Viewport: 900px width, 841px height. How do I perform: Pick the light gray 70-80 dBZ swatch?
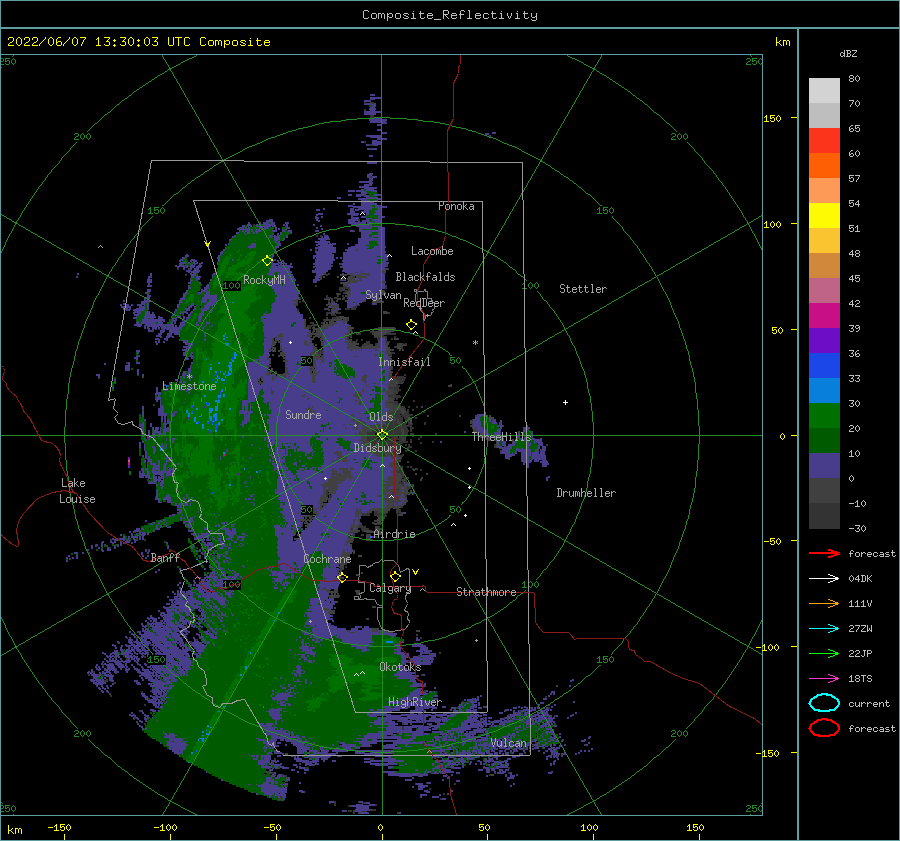pyautogui.click(x=824, y=91)
